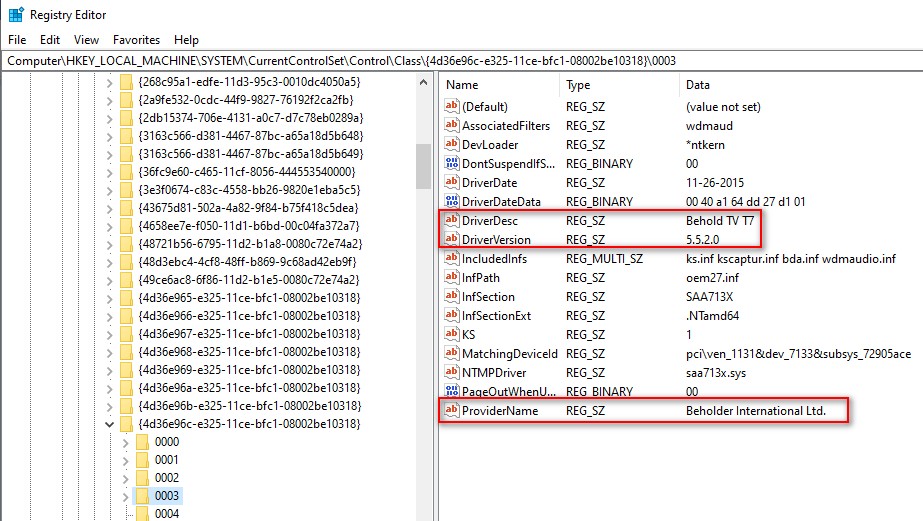This screenshot has width=923, height=521.
Task: Expand the 0000 subkey
Action: tap(125, 442)
